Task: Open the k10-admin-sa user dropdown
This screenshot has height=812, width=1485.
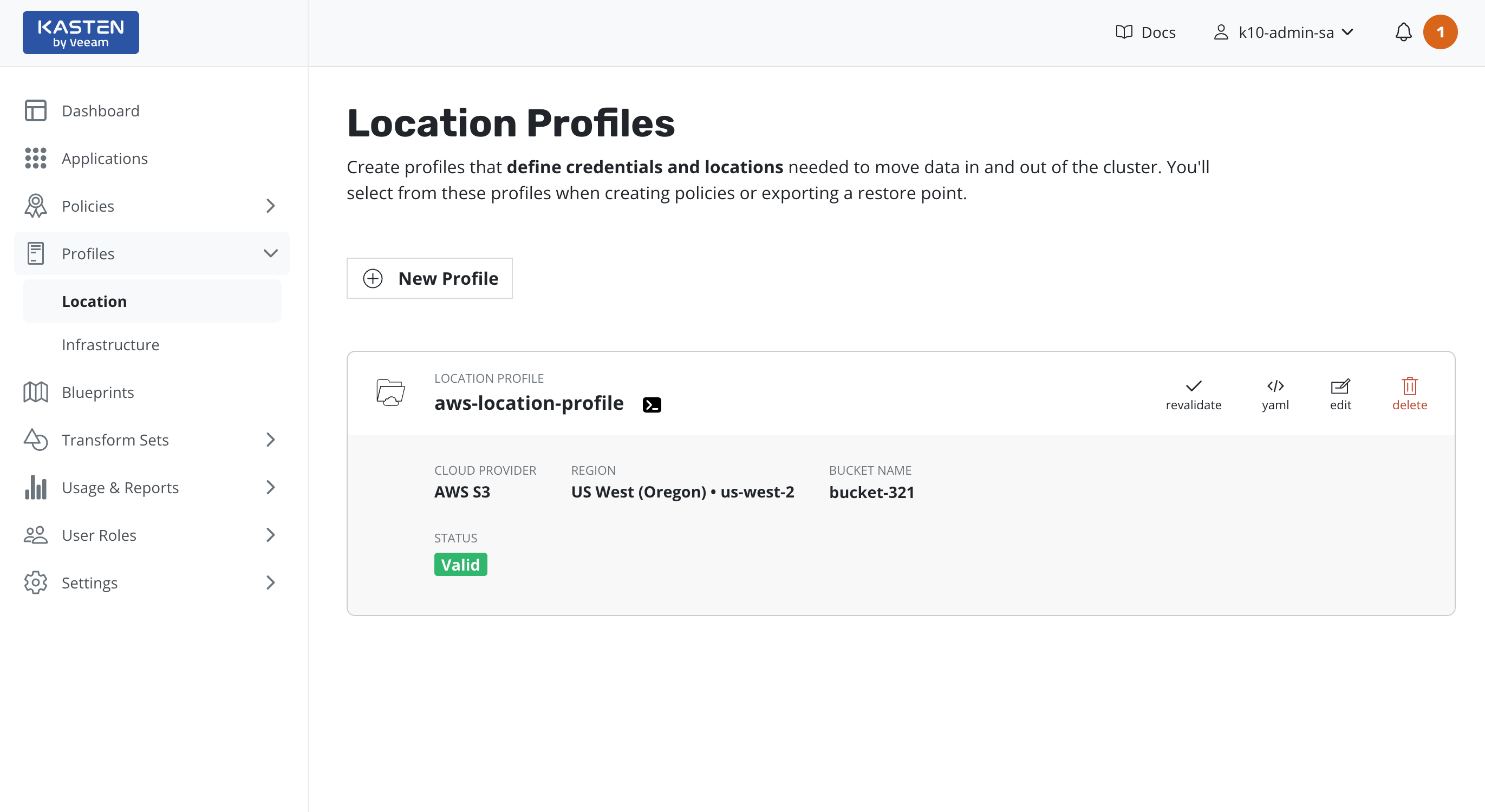Action: (1285, 32)
